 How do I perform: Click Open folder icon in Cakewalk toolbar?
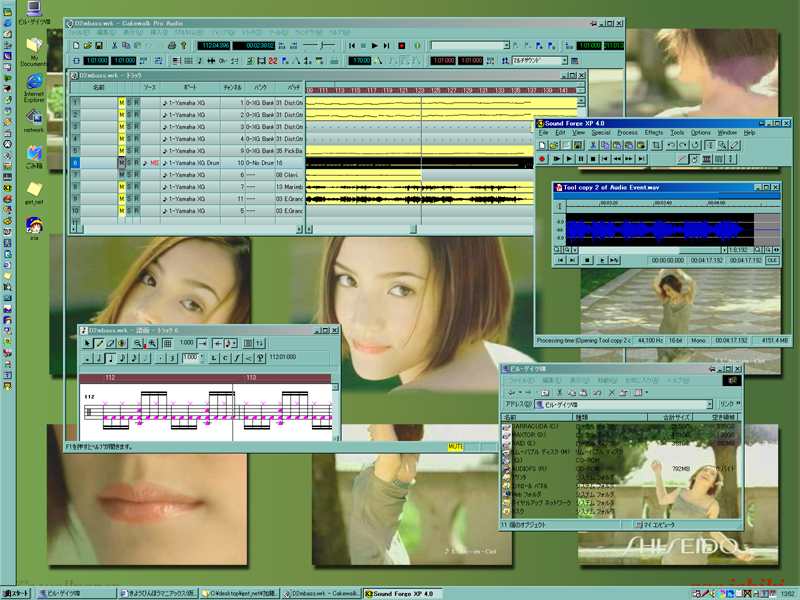(88, 45)
